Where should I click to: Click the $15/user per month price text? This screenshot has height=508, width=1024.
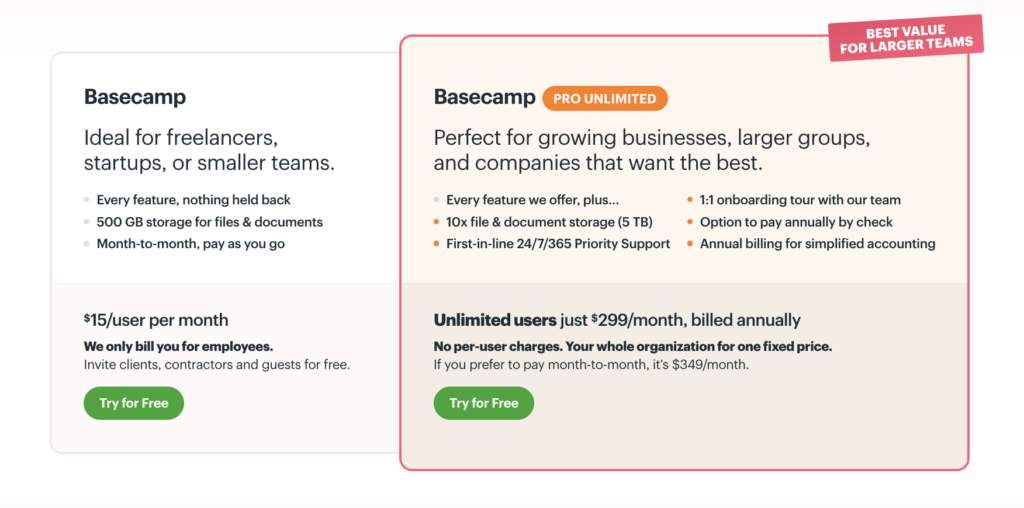(157, 320)
